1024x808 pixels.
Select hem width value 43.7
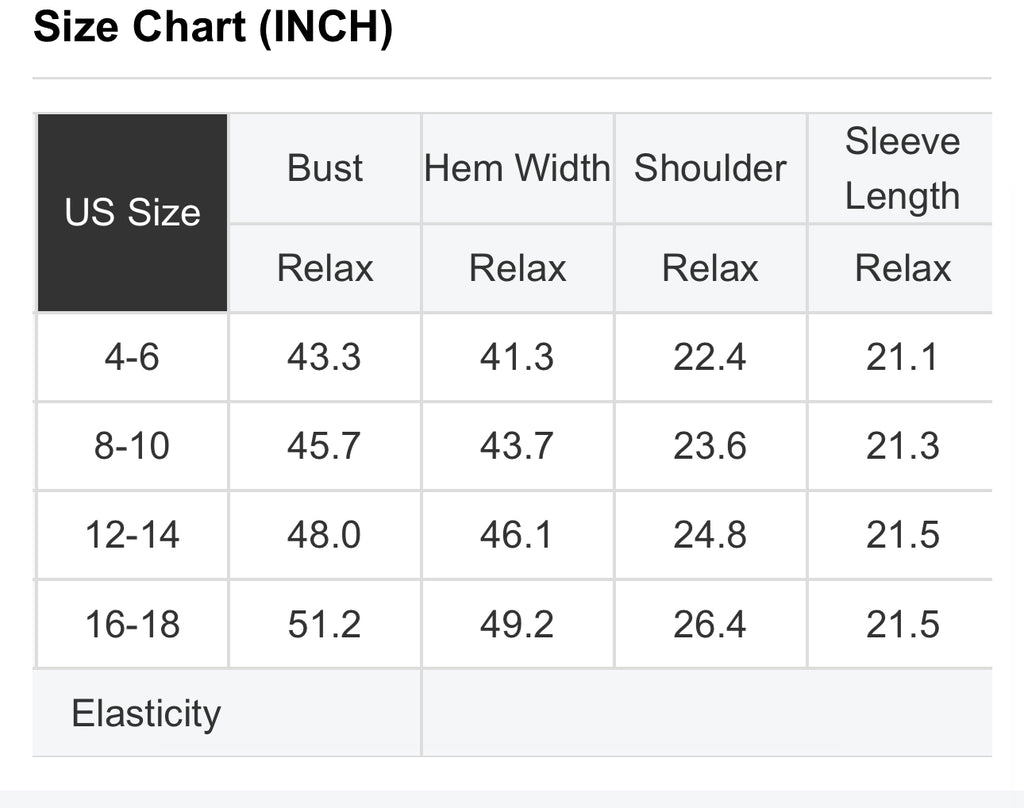(x=517, y=446)
